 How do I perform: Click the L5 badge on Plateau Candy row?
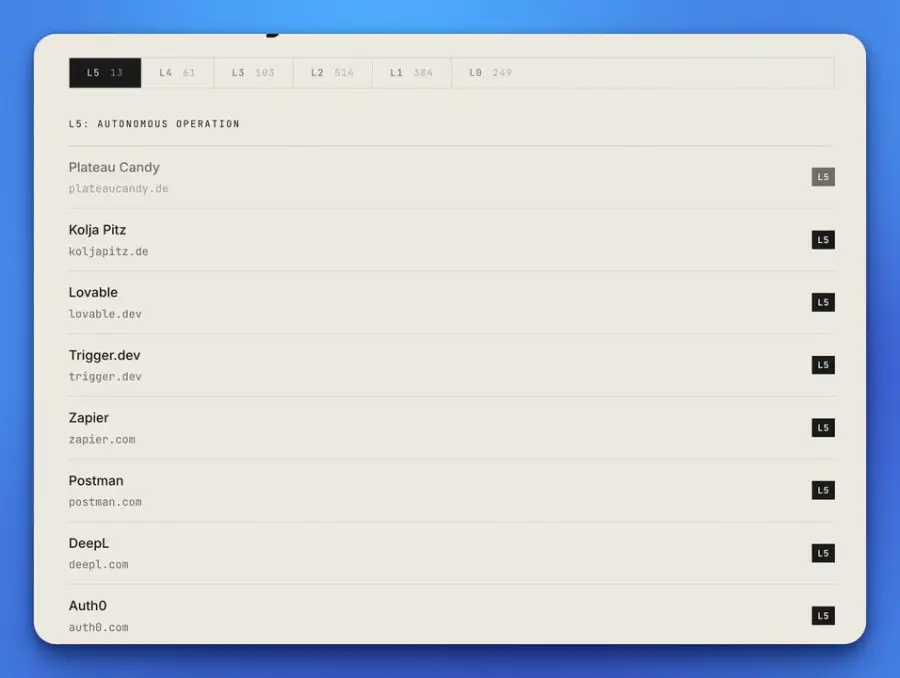tap(823, 177)
